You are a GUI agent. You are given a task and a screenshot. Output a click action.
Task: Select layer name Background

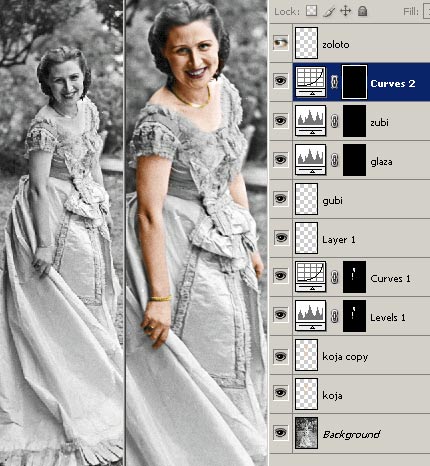[351, 435]
